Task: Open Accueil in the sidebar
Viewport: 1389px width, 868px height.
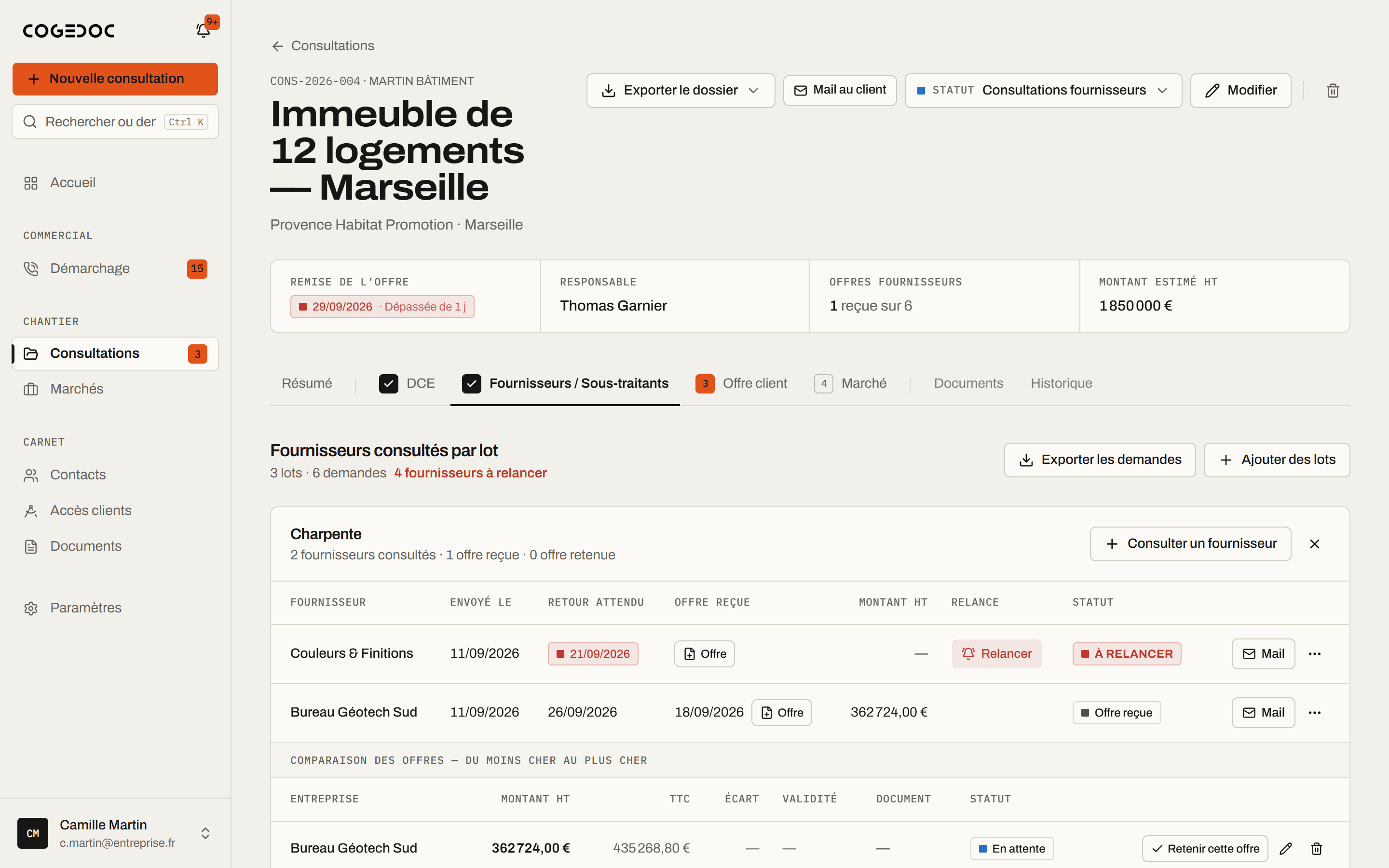Action: (115, 183)
